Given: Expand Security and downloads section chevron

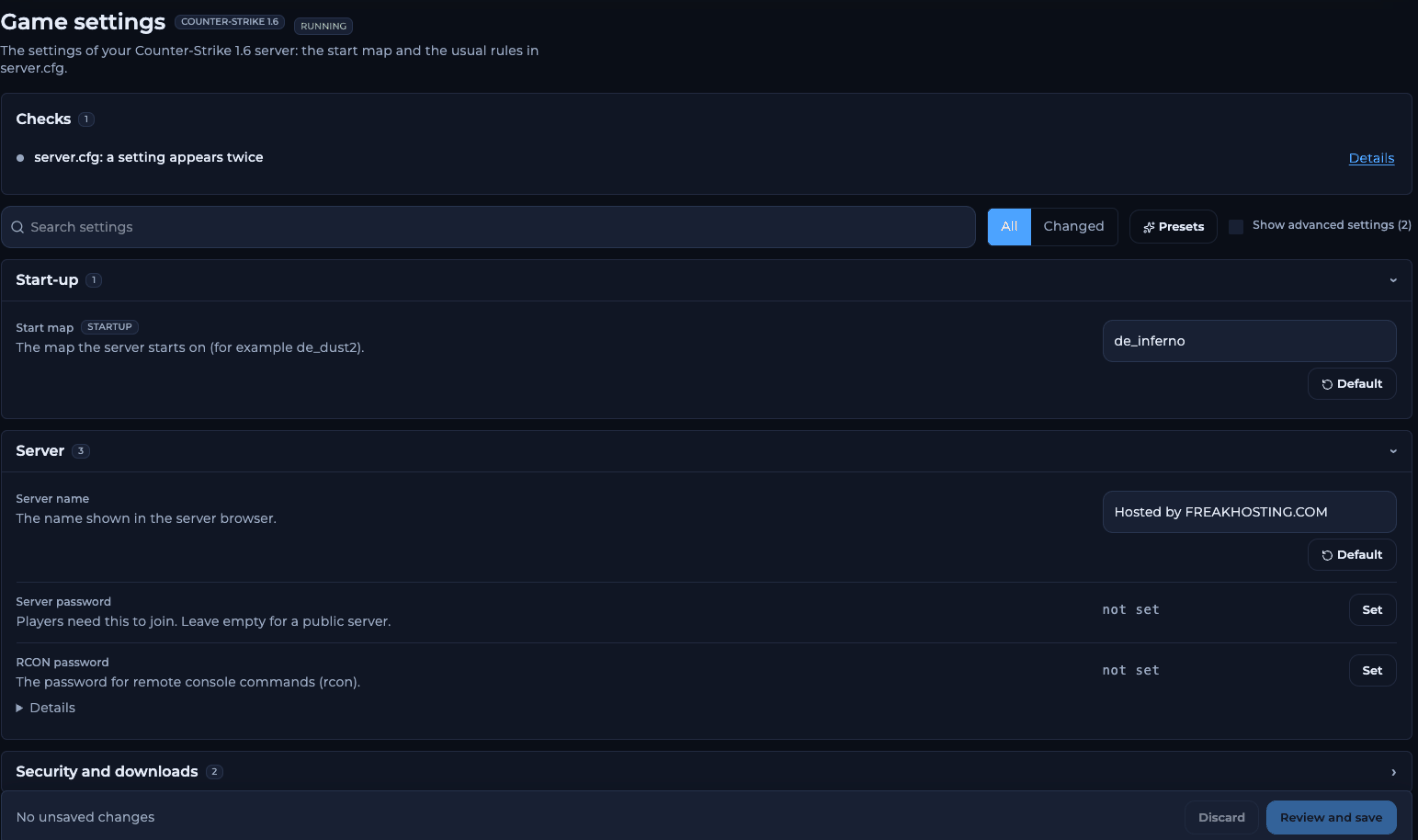Looking at the screenshot, I should (x=1393, y=772).
